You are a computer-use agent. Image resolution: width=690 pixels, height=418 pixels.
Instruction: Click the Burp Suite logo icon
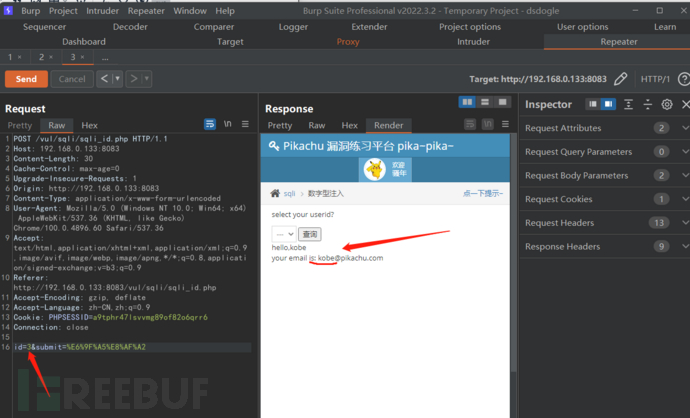tap(8, 10)
